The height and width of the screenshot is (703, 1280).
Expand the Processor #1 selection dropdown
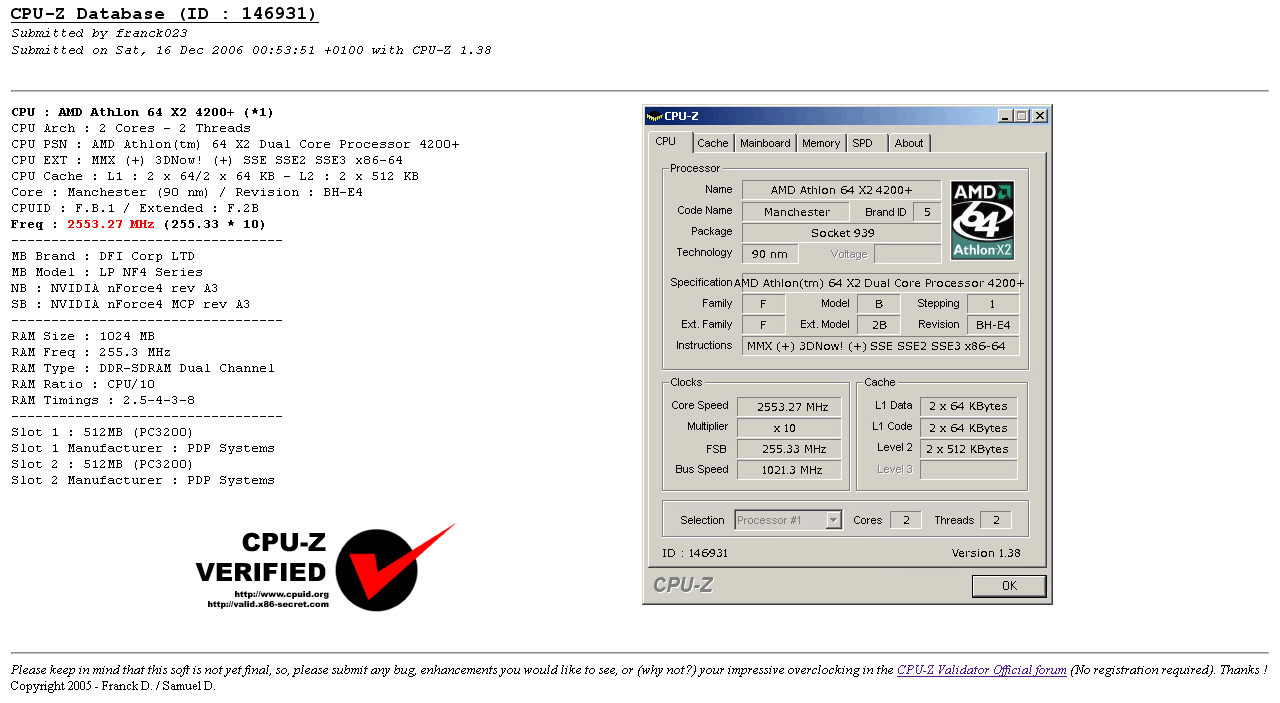tap(833, 520)
